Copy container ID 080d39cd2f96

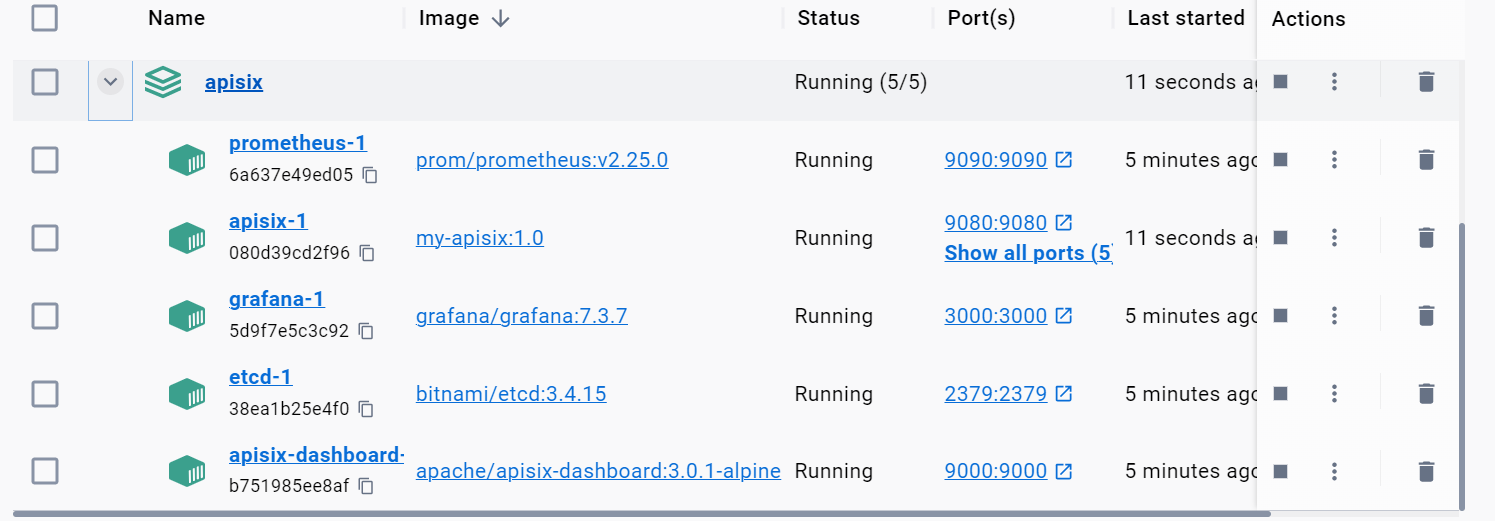(367, 253)
